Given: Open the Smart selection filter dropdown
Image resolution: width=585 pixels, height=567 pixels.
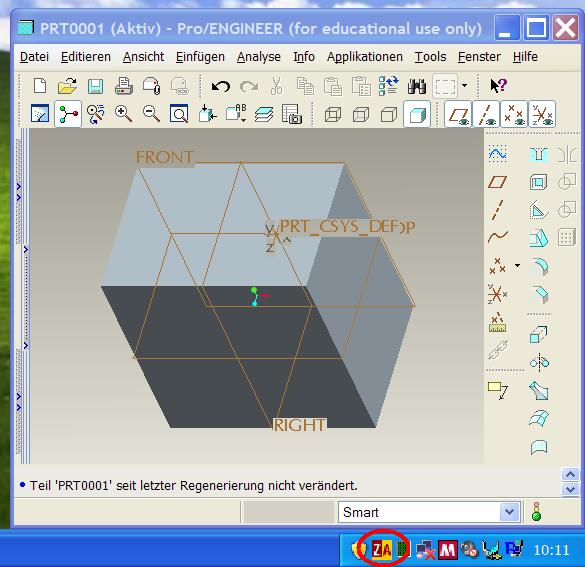Looking at the screenshot, I should (509, 512).
